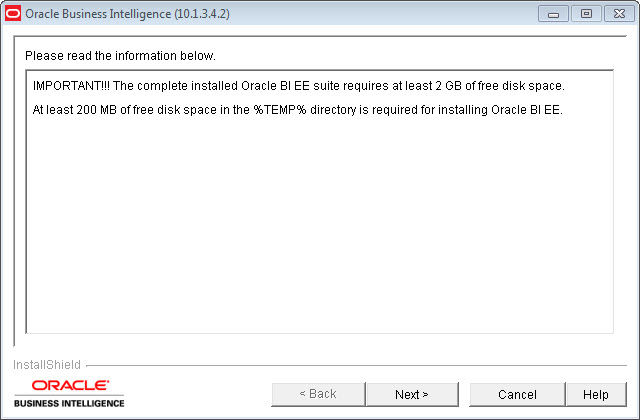Viewport: 640px width, 420px height.
Task: Click the window title Oracle Business Intelligence
Action: [x=98, y=14]
